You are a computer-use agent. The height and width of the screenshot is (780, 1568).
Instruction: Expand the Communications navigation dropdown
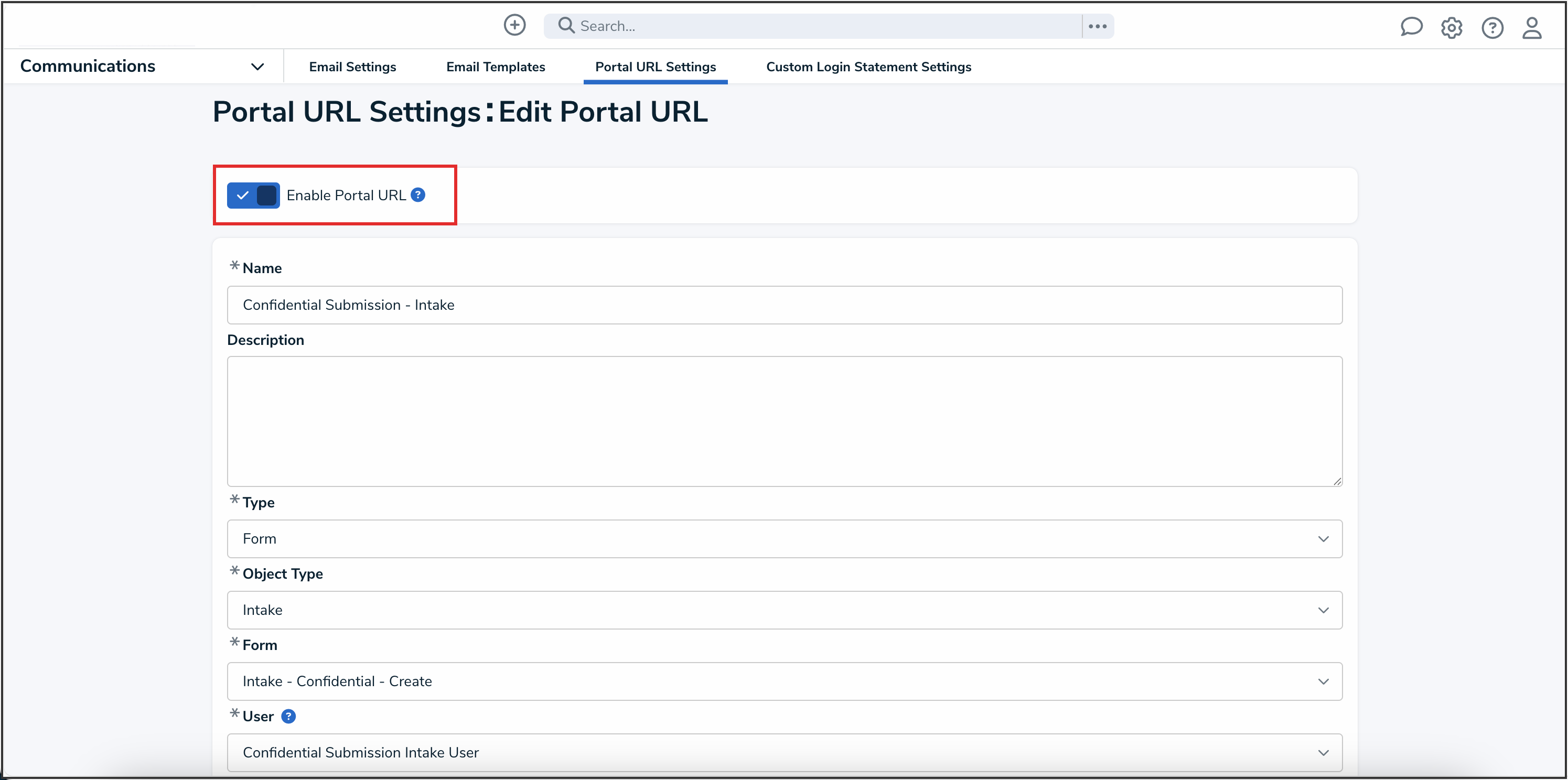pos(257,67)
